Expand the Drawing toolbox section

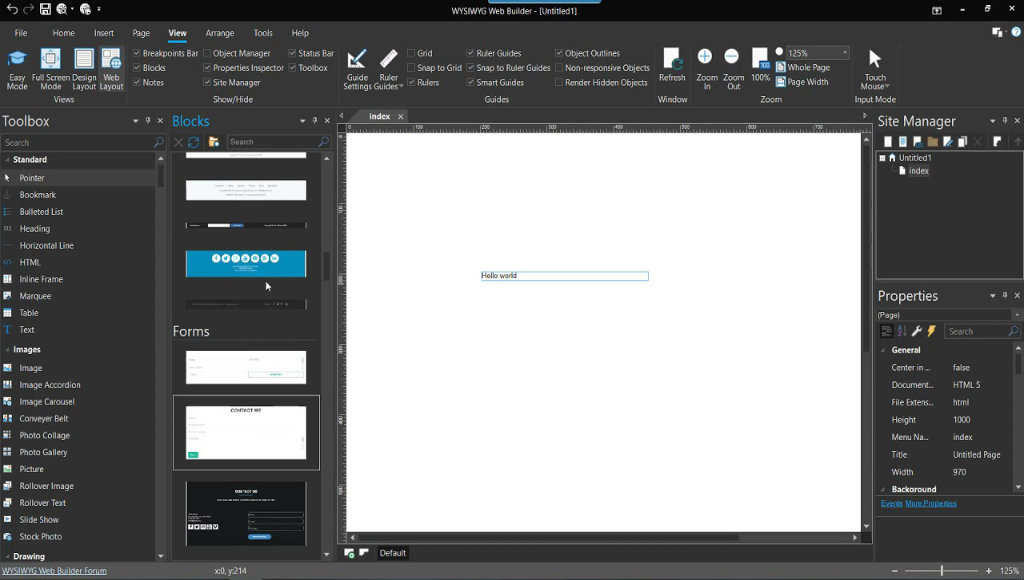tap(7, 556)
